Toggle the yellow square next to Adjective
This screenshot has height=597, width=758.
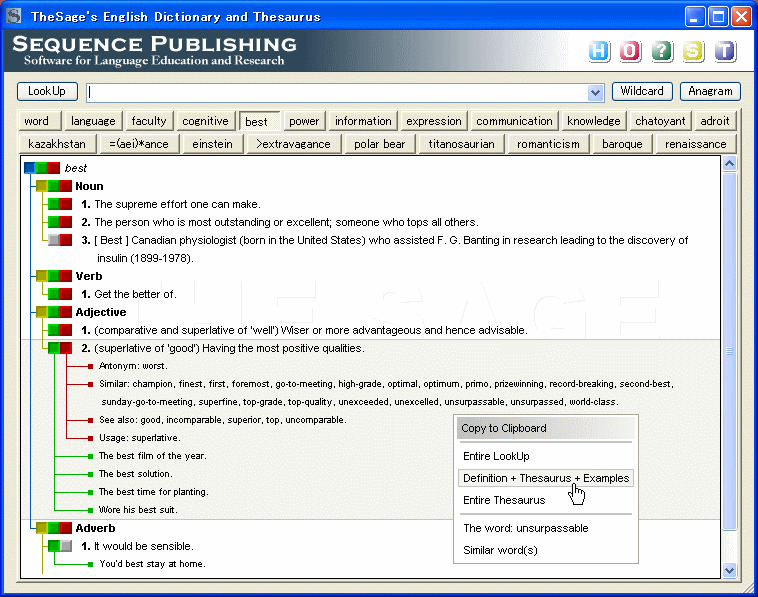[x=41, y=312]
